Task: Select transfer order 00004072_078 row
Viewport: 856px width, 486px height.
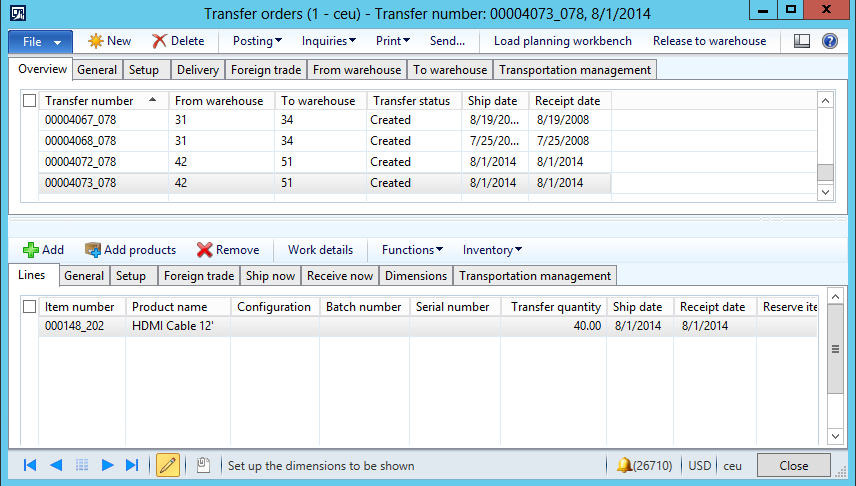Action: [81, 162]
